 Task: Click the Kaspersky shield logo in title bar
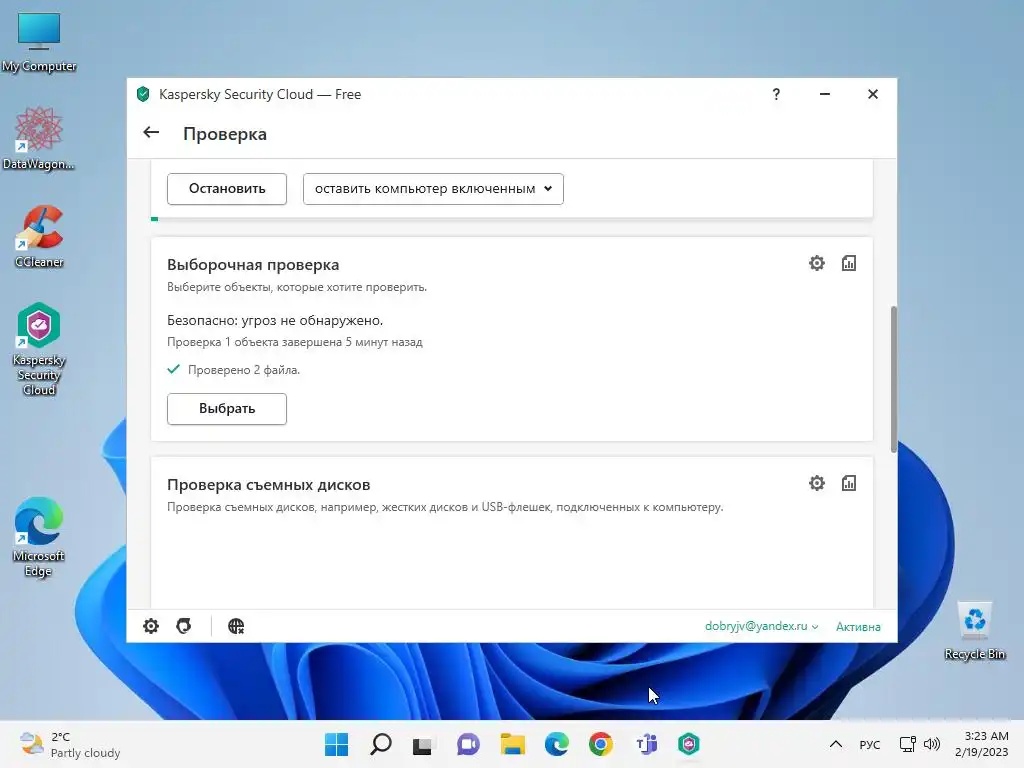coord(143,94)
